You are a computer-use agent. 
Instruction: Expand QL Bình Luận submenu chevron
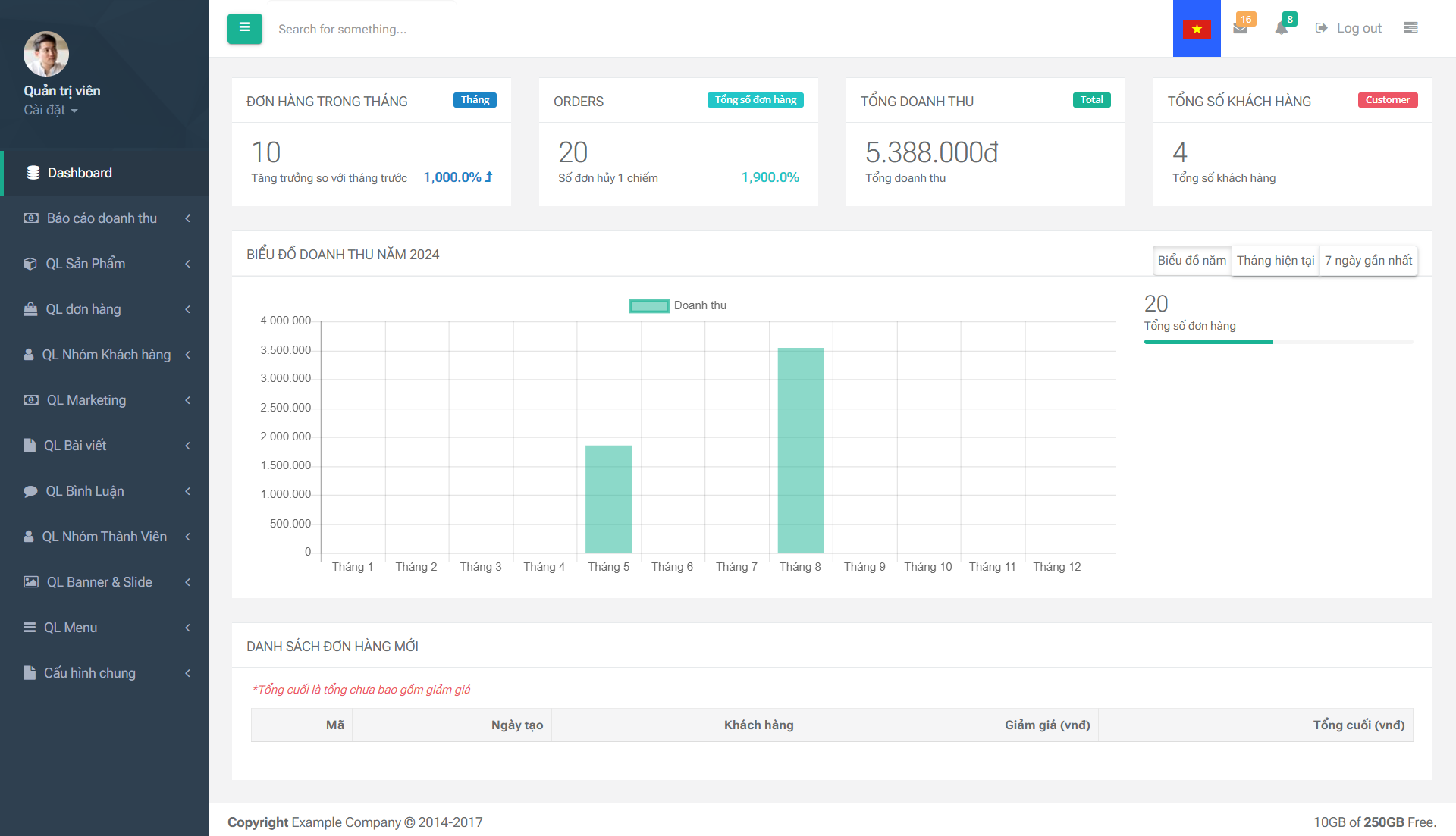187,491
